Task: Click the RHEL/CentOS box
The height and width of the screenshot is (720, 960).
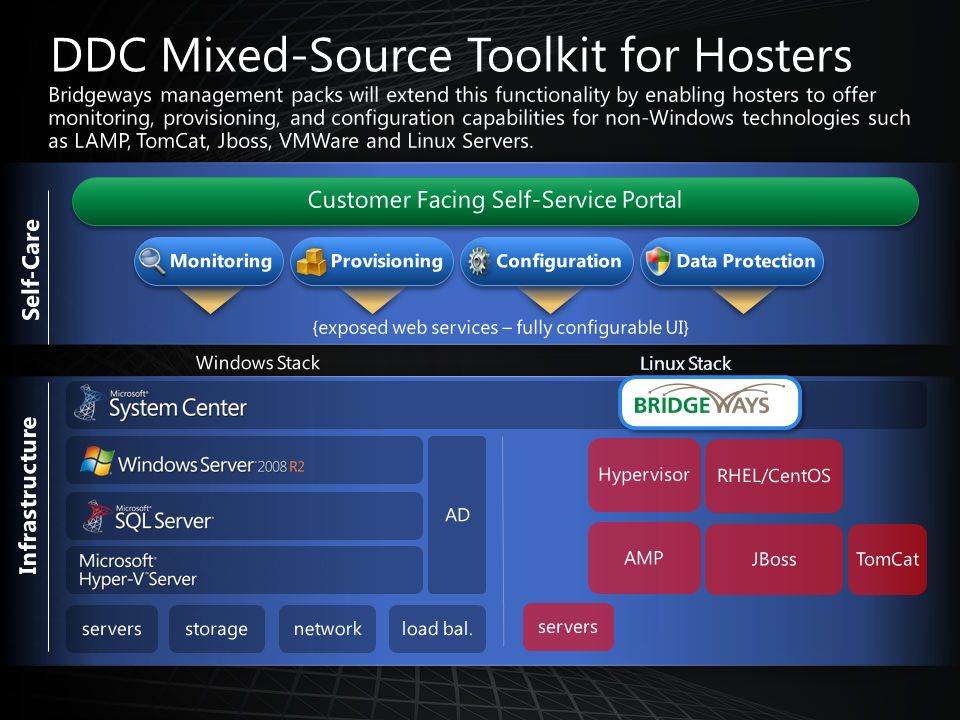Action: pos(774,476)
